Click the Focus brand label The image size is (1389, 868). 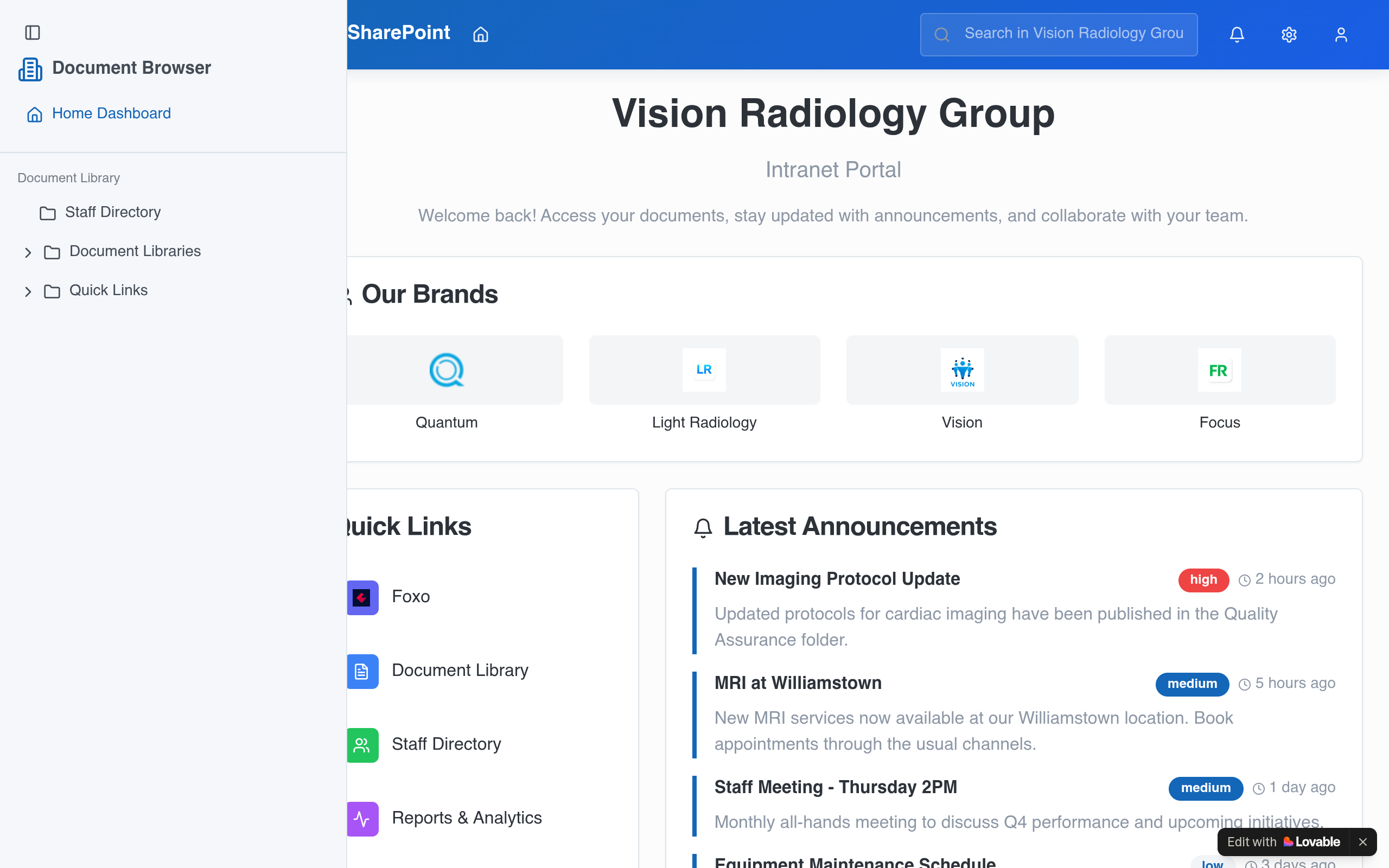(x=1220, y=423)
